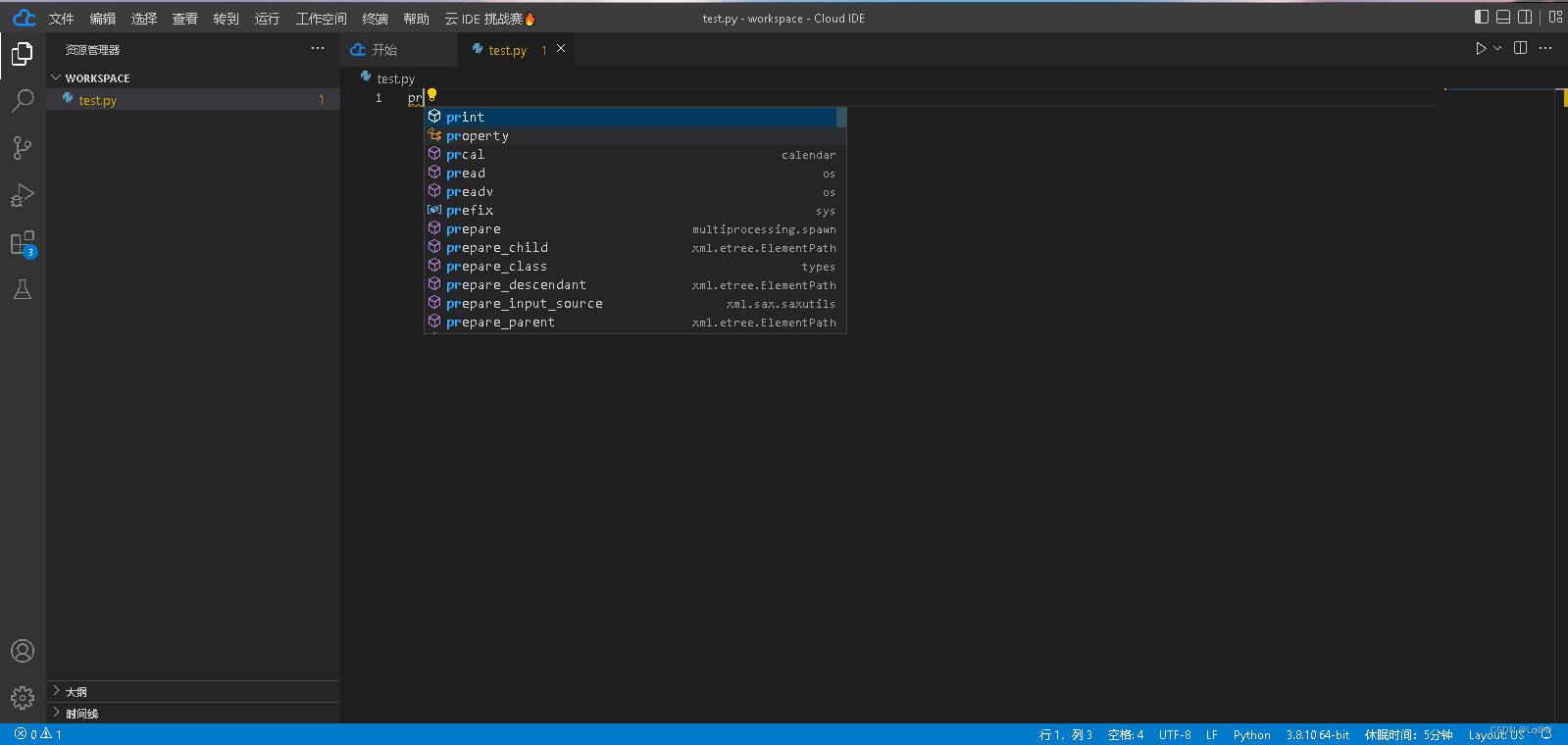Open the 转到 menu

pos(227,19)
